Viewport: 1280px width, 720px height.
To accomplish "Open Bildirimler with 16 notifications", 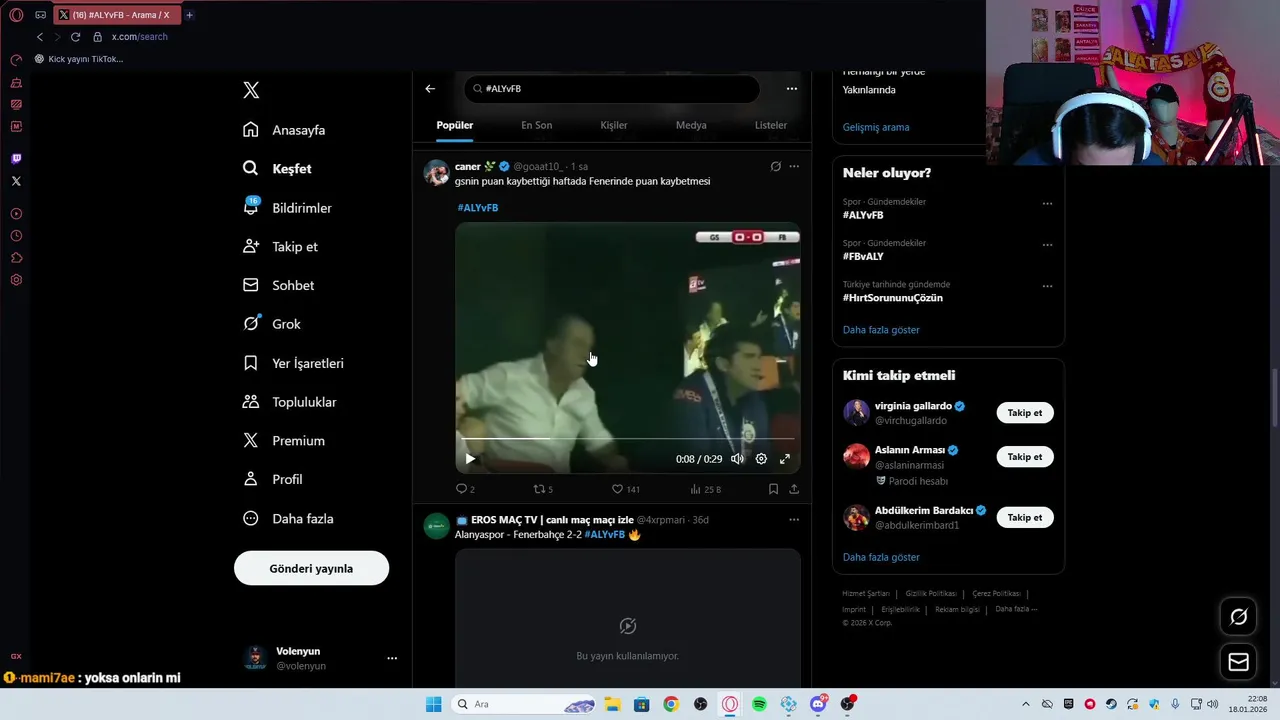I will (288, 208).
